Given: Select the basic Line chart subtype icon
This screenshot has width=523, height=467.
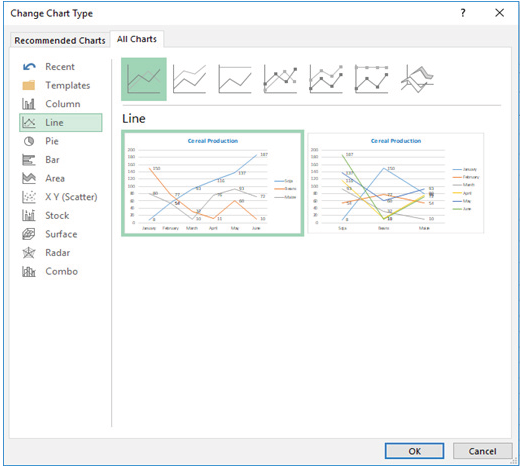Looking at the screenshot, I should [x=144, y=79].
